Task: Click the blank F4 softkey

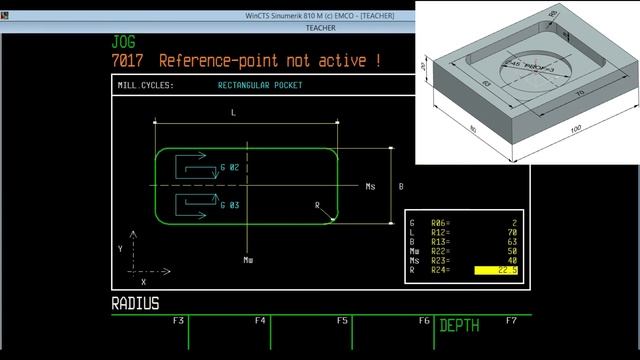Action: point(230,333)
